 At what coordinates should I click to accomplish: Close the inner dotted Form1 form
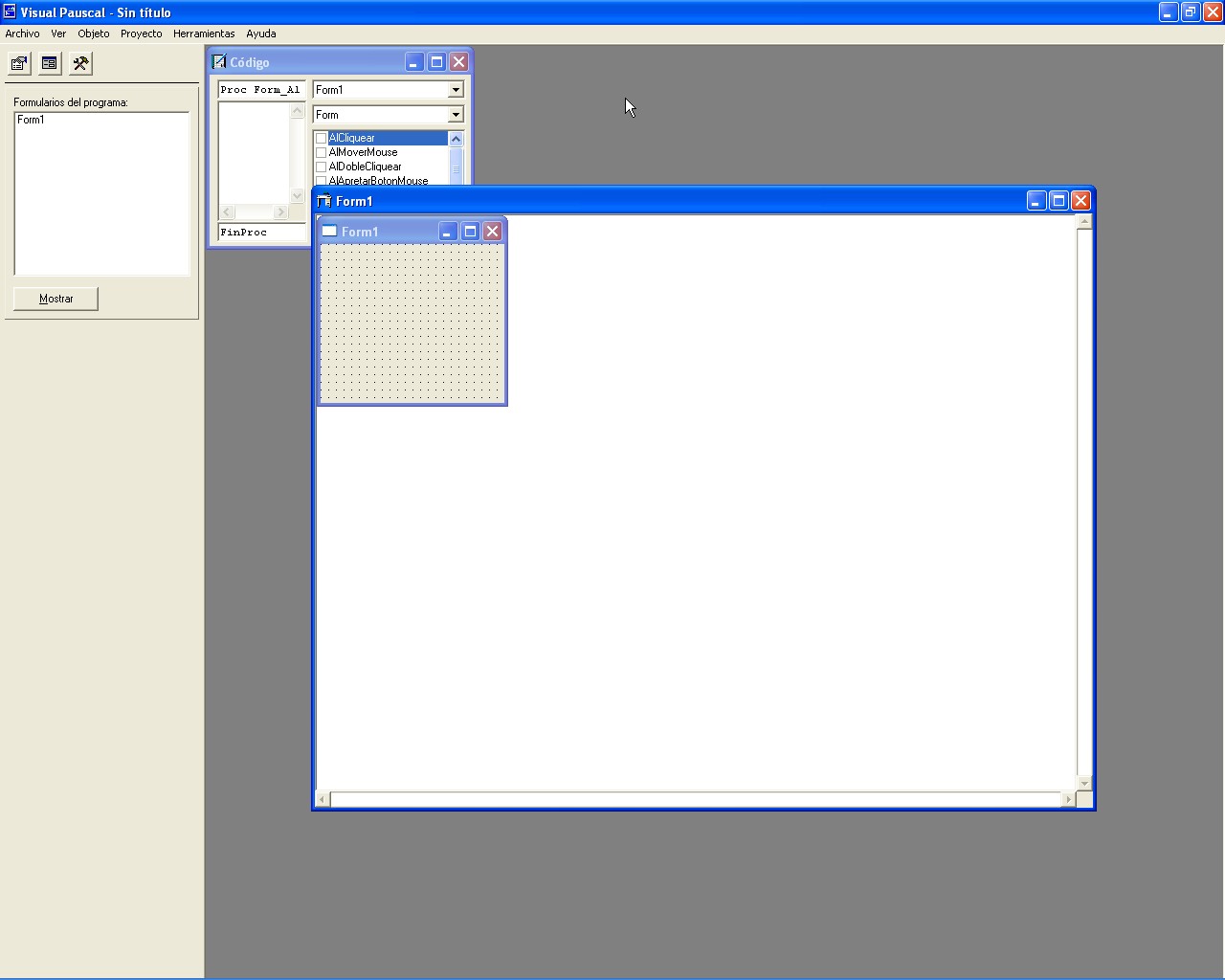492,232
